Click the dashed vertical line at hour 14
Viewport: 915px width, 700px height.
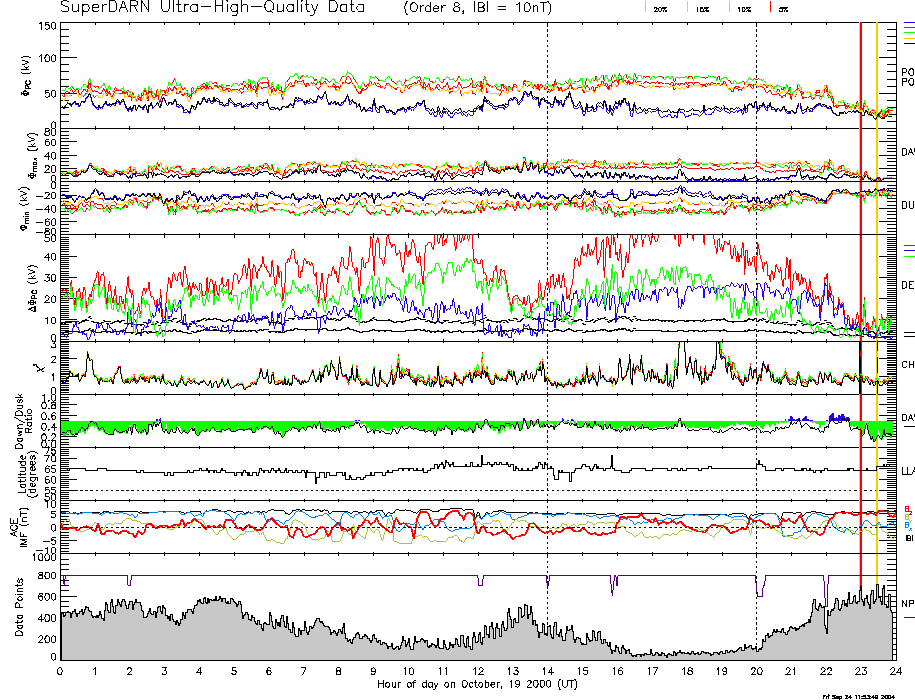(x=547, y=300)
